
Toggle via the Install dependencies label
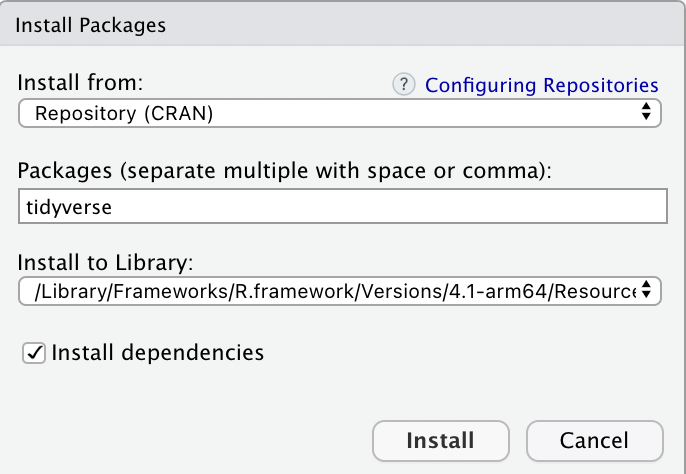pos(158,353)
